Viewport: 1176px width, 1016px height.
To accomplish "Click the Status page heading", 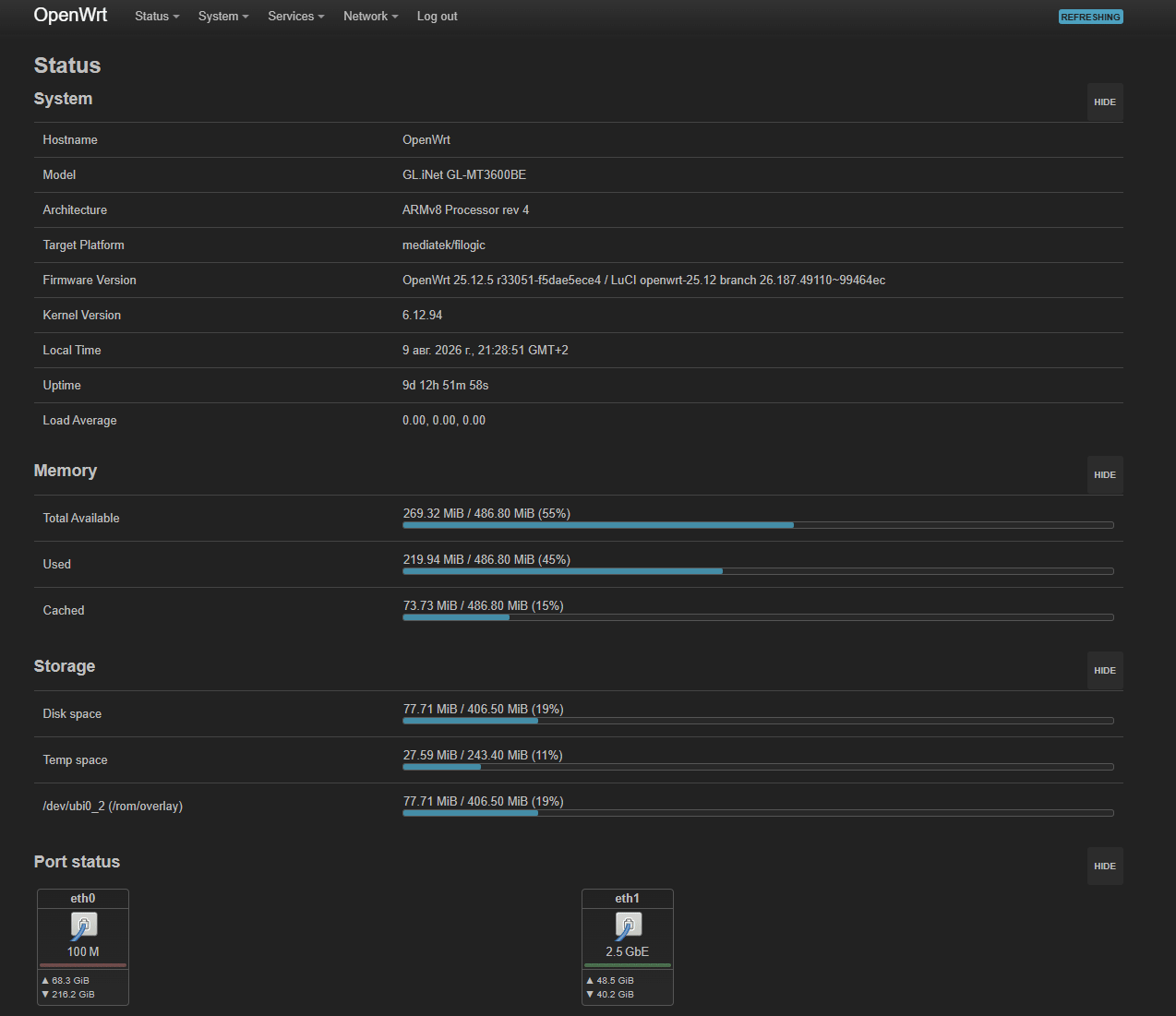I will [x=67, y=66].
